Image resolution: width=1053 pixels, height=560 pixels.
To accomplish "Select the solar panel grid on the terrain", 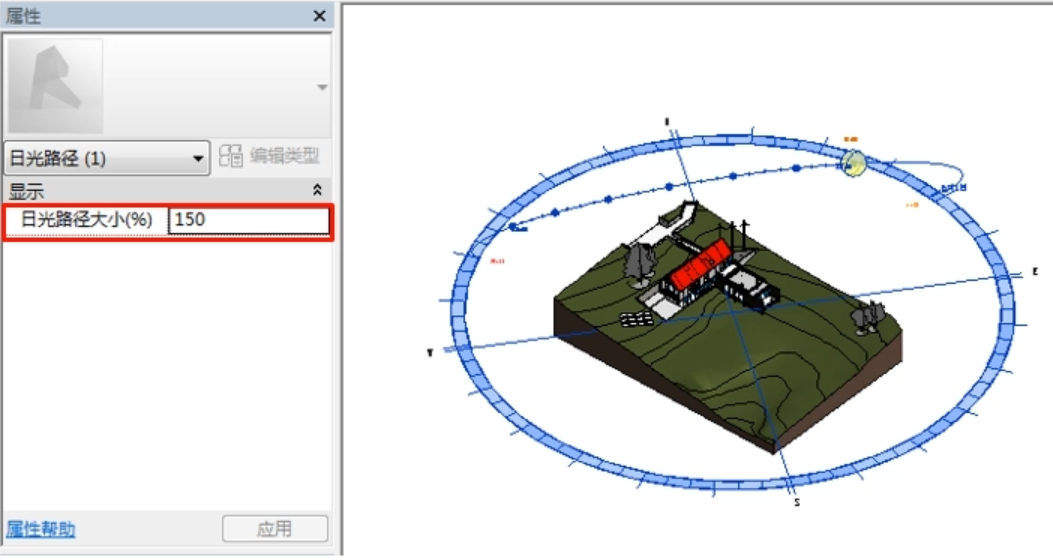I will point(636,319).
